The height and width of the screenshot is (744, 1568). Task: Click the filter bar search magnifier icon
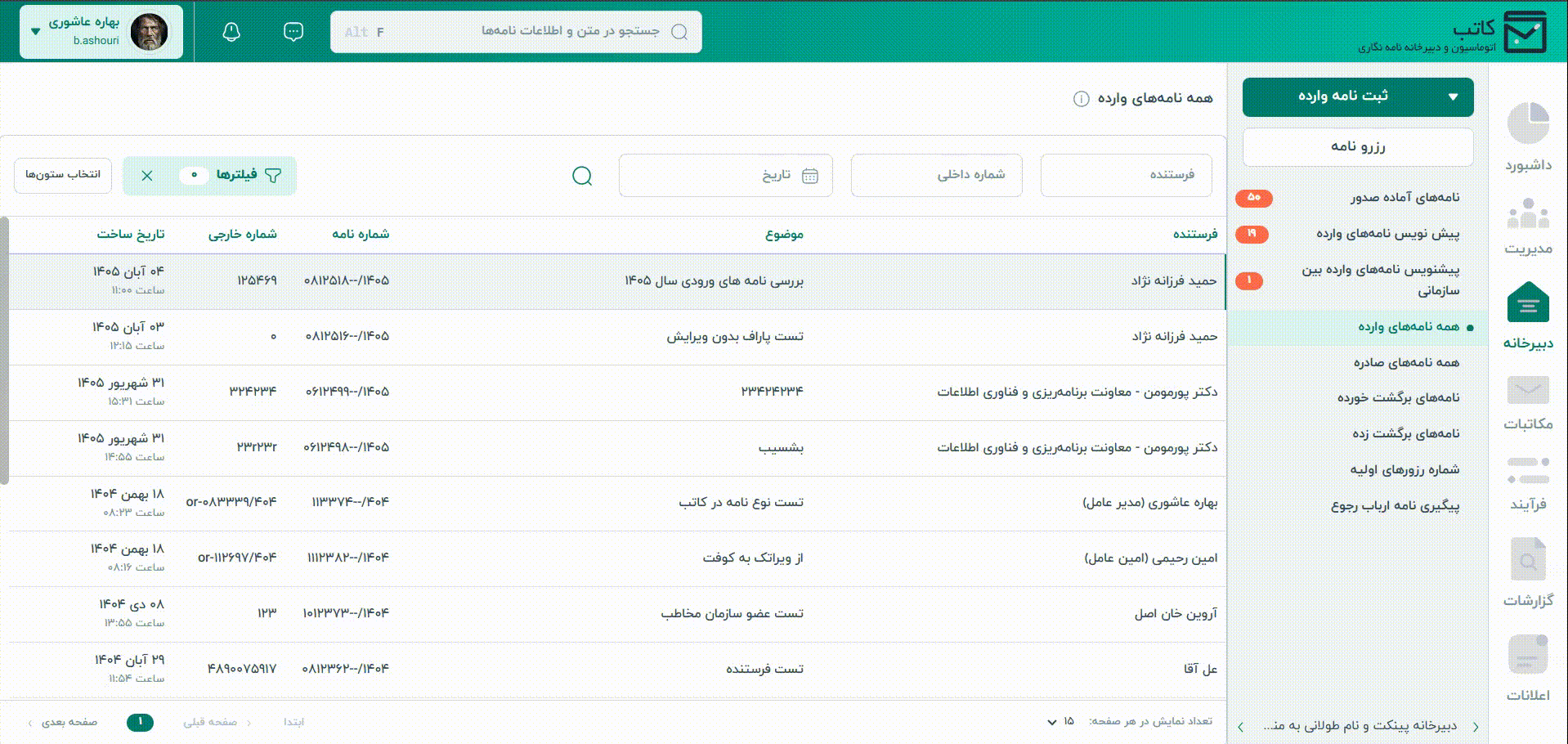coord(582,176)
